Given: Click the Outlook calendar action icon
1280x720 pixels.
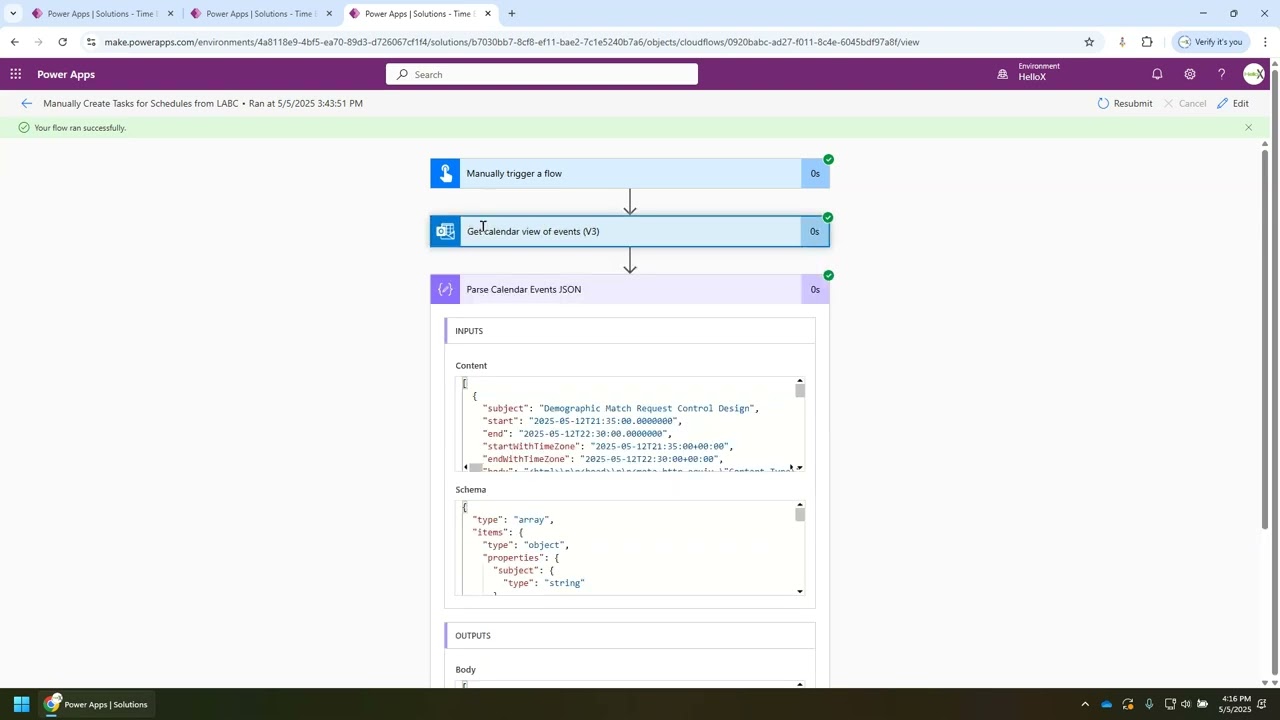Looking at the screenshot, I should click(445, 231).
